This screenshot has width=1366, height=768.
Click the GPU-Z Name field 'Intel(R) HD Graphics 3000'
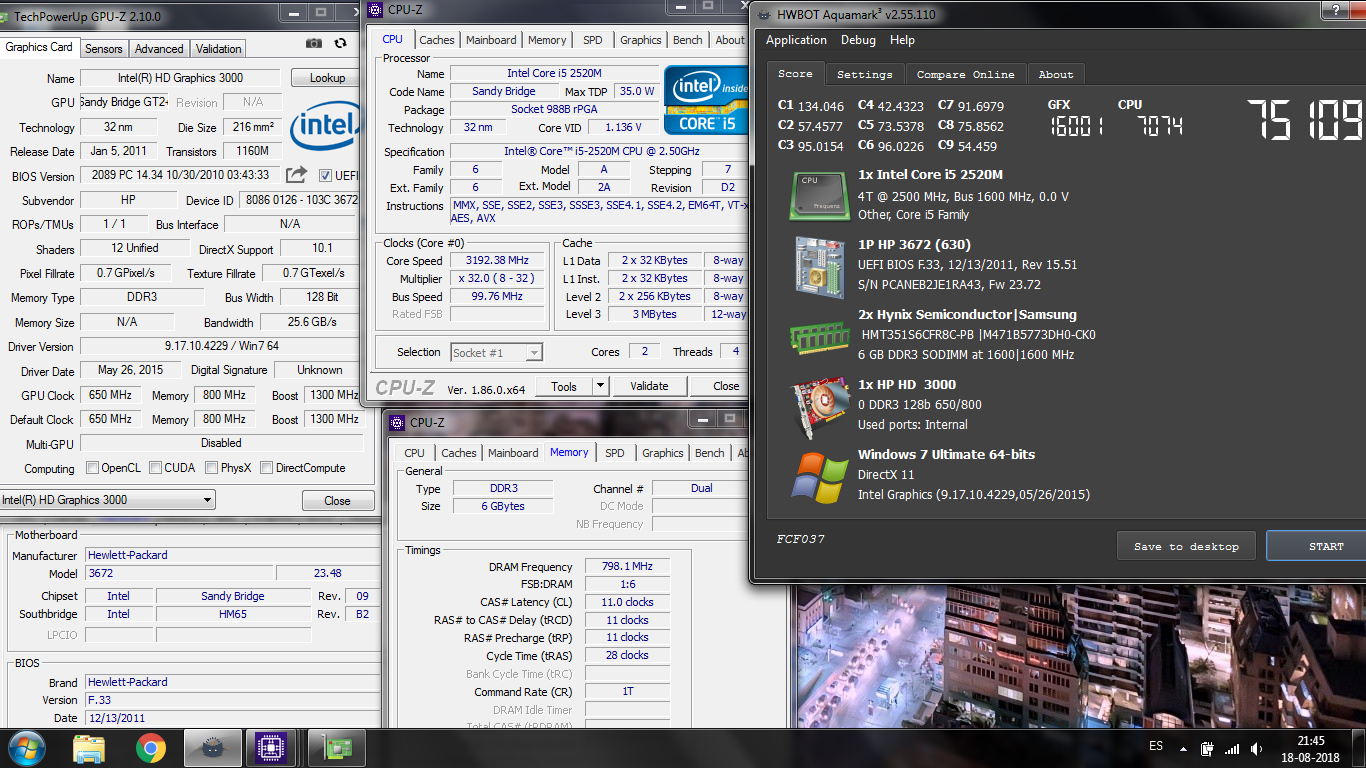pyautogui.click(x=180, y=78)
